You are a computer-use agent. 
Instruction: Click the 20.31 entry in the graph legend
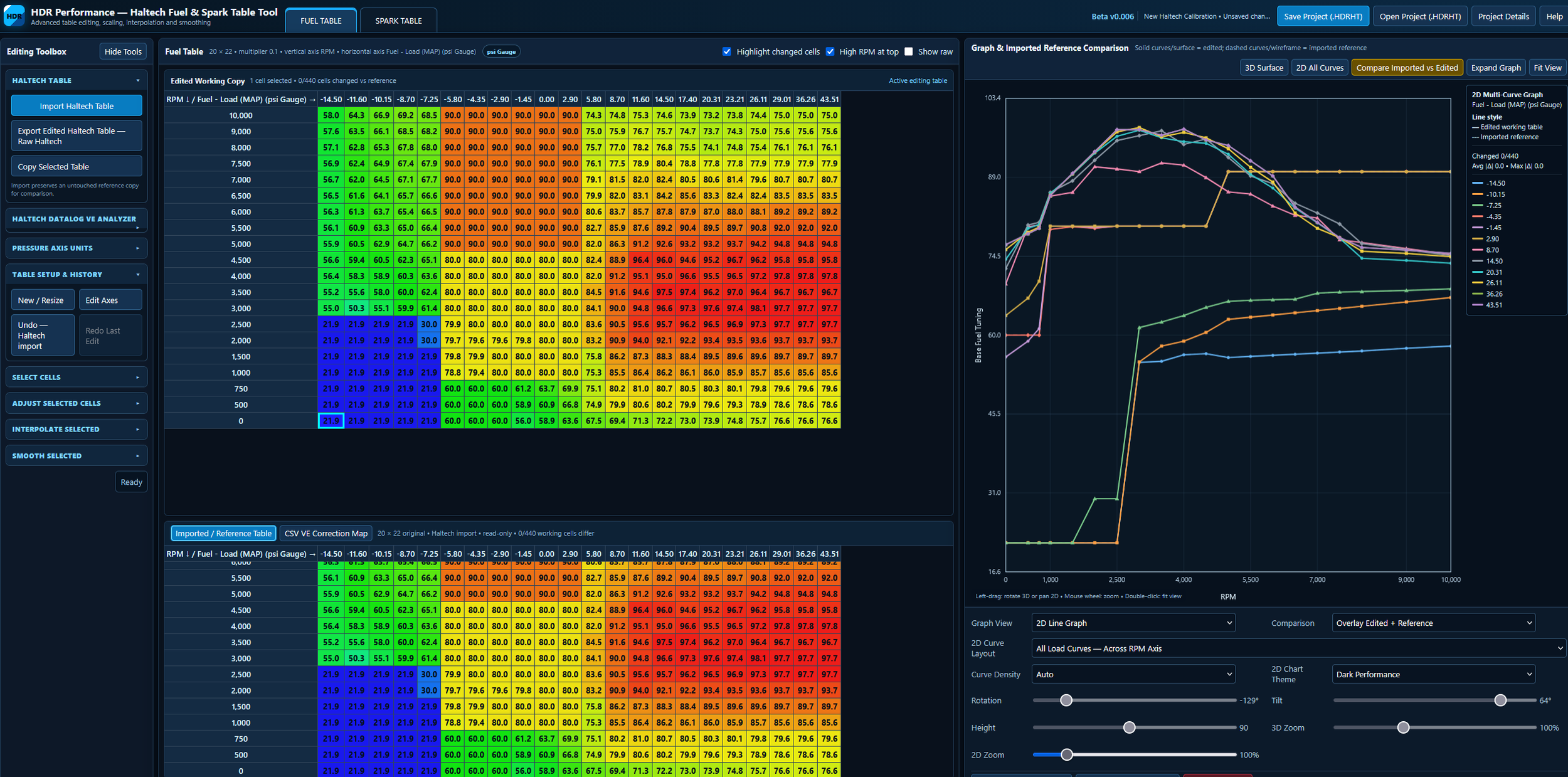pos(1488,272)
